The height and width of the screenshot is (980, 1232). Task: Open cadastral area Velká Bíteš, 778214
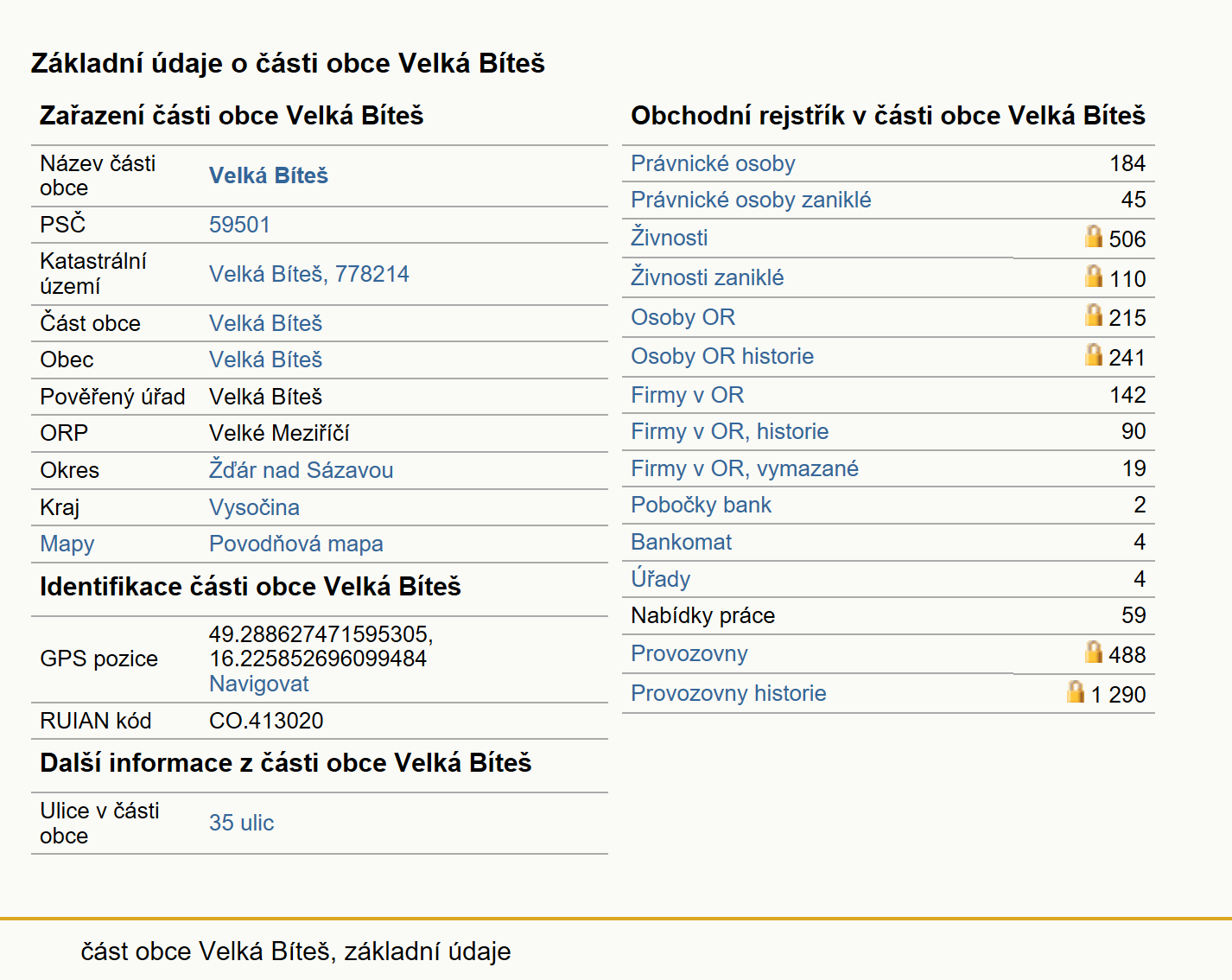click(309, 274)
